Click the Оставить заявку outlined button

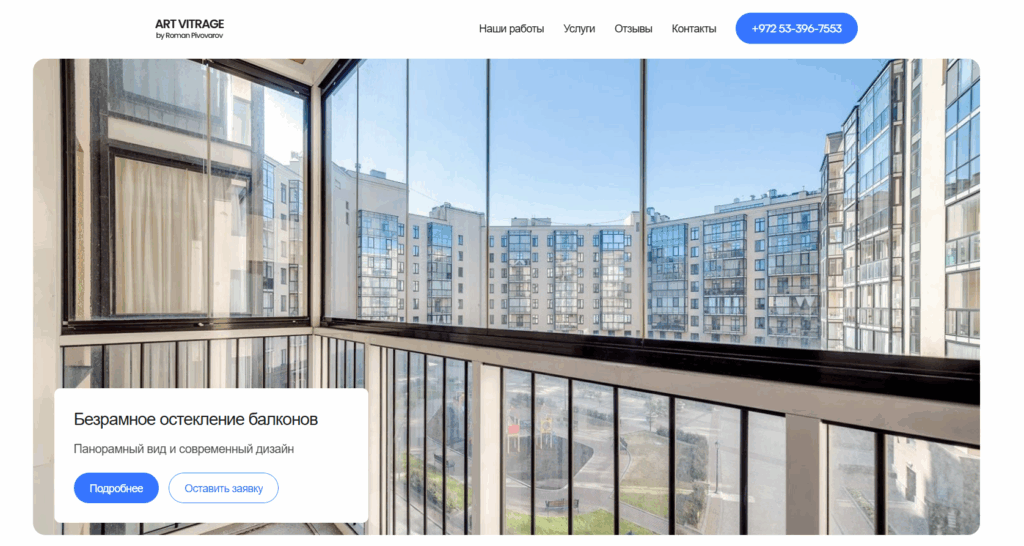coord(223,488)
